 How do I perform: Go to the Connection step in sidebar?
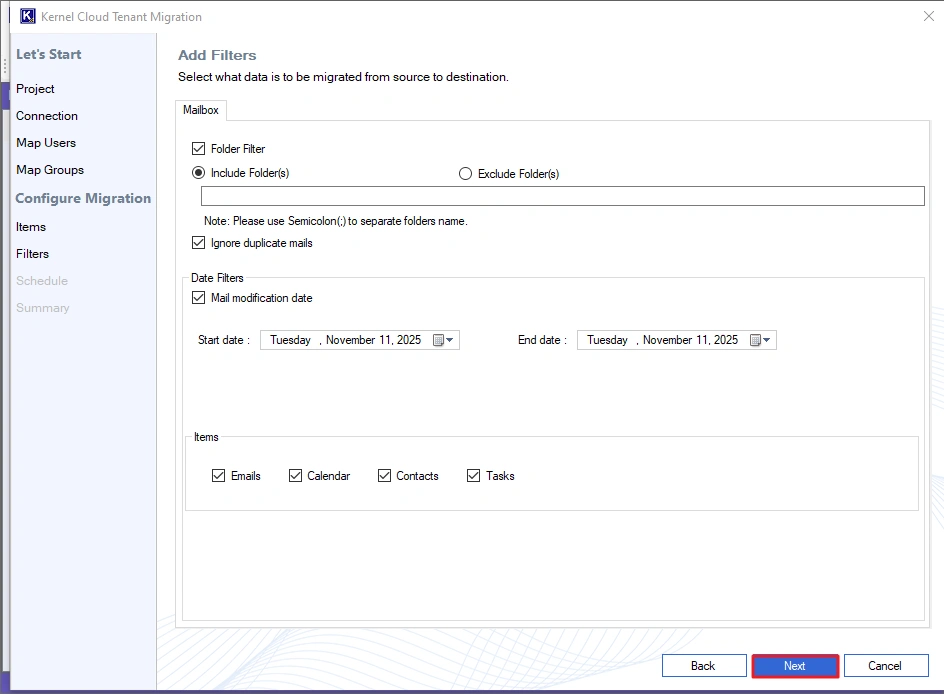[46, 116]
